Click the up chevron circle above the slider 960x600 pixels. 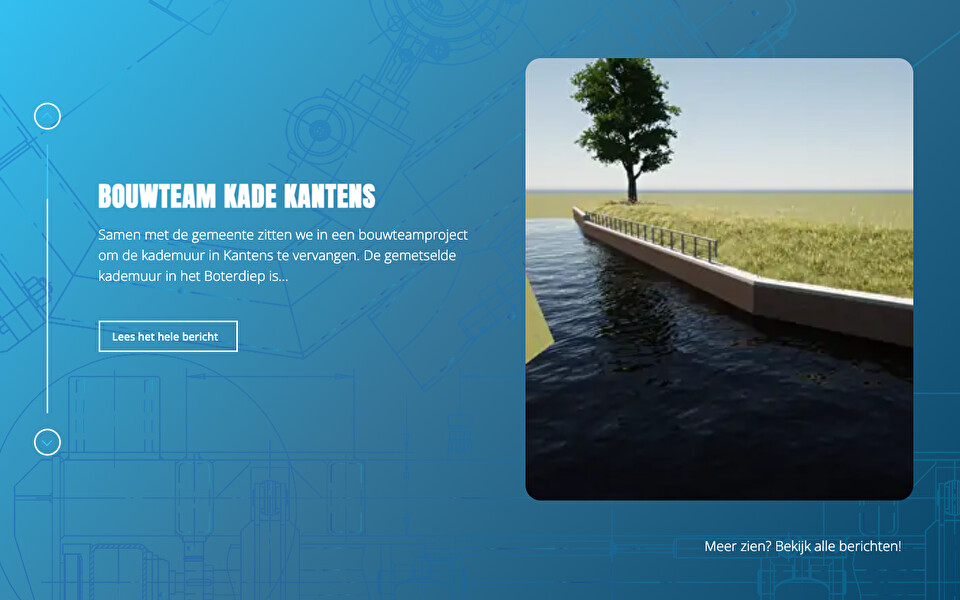[x=47, y=117]
